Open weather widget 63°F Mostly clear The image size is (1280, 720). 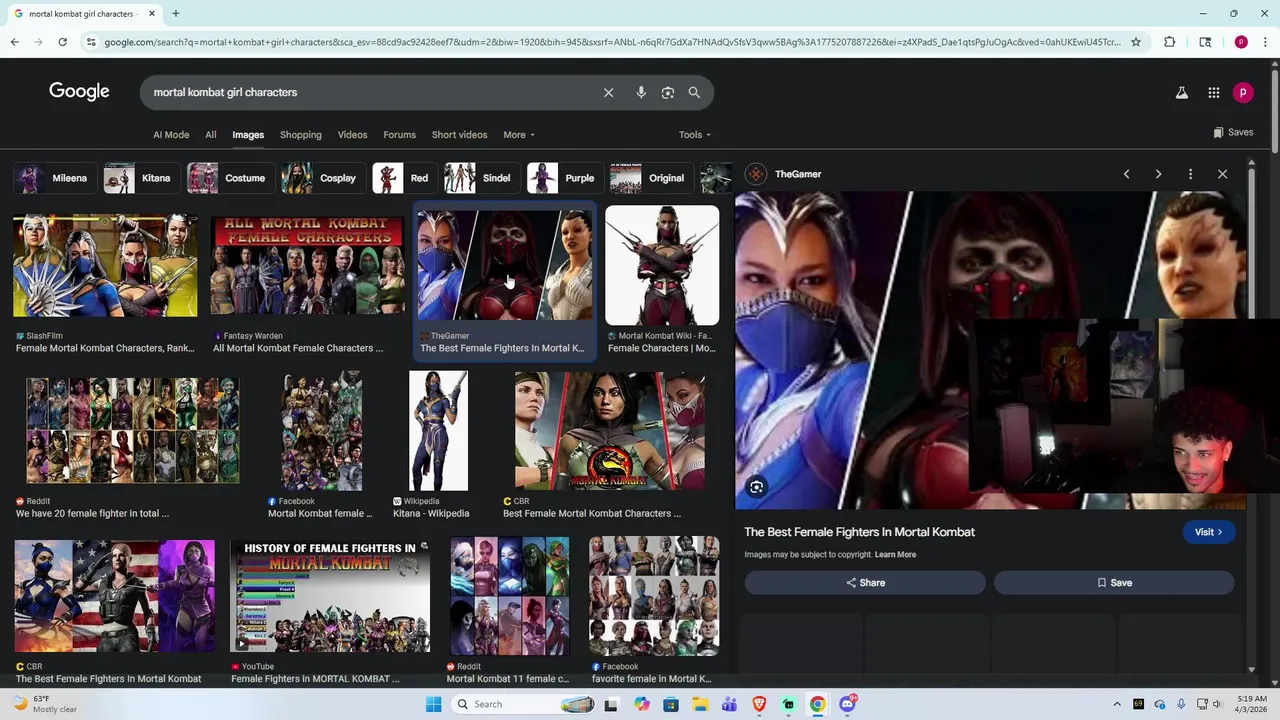[x=45, y=704]
